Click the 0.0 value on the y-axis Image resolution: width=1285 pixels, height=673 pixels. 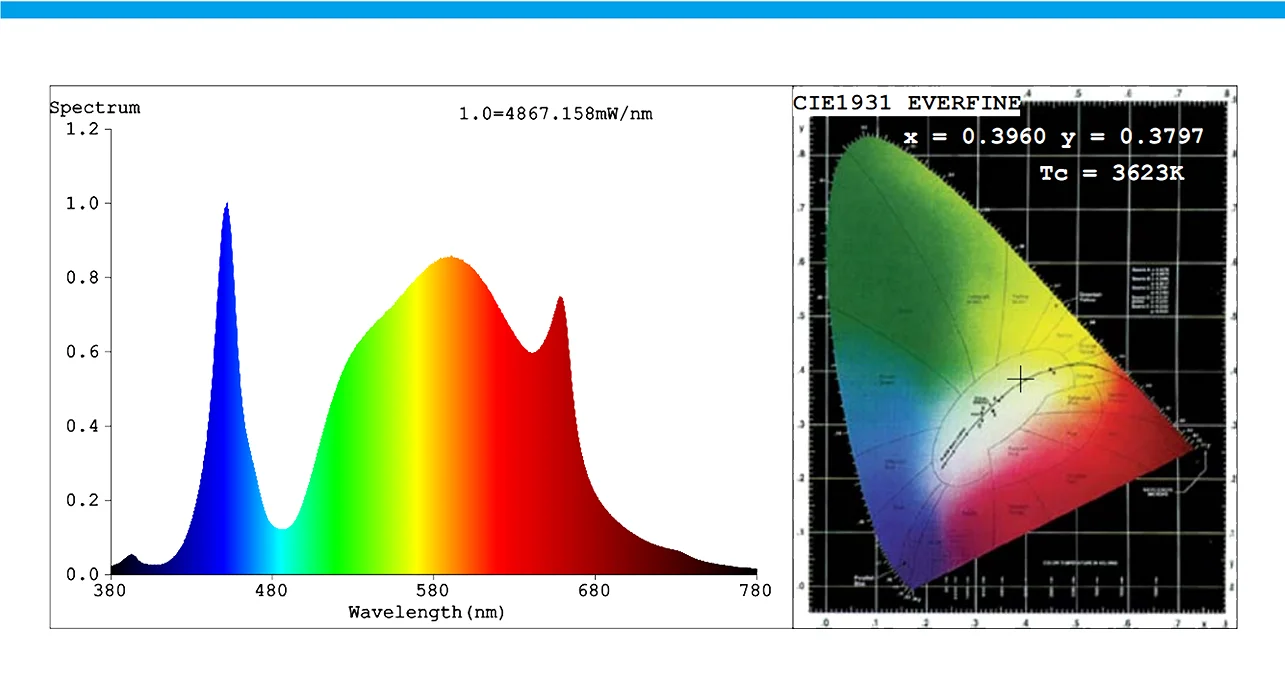82,575
